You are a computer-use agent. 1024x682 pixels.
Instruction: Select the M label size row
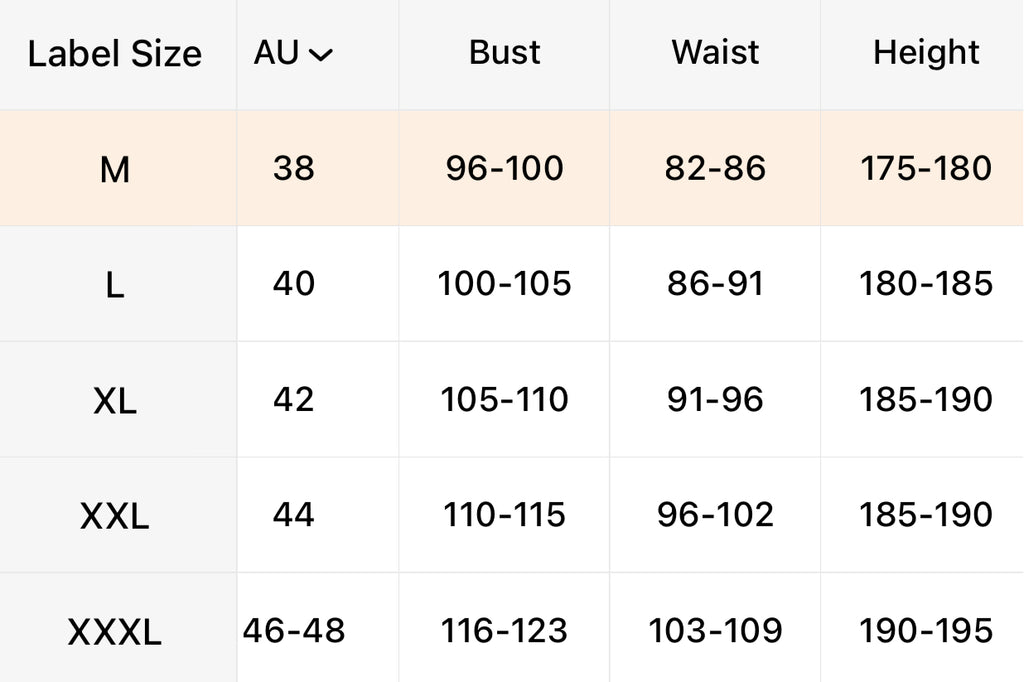(x=115, y=170)
